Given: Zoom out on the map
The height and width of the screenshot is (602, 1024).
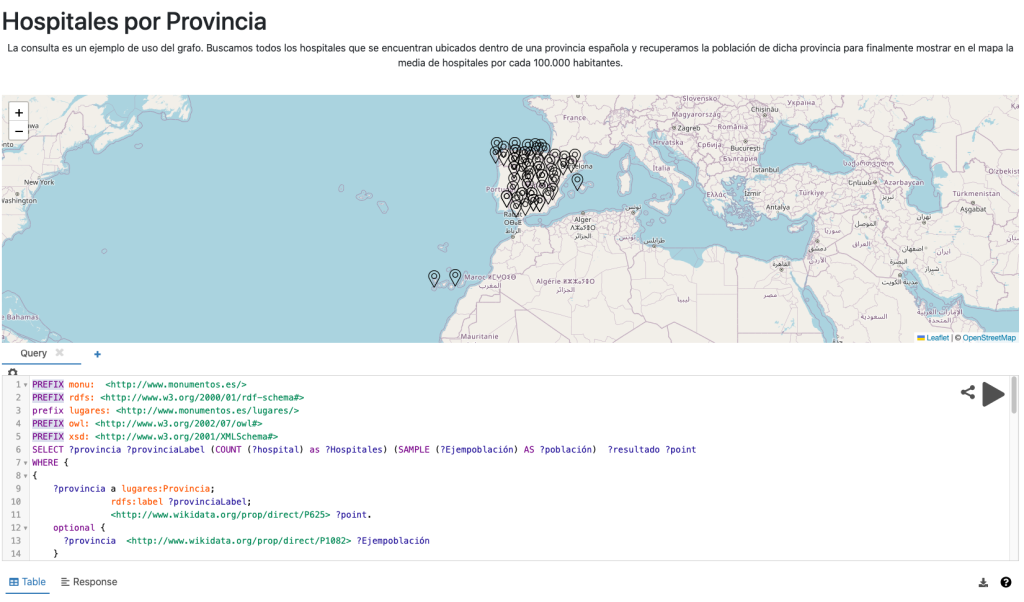Looking at the screenshot, I should coord(18,131).
